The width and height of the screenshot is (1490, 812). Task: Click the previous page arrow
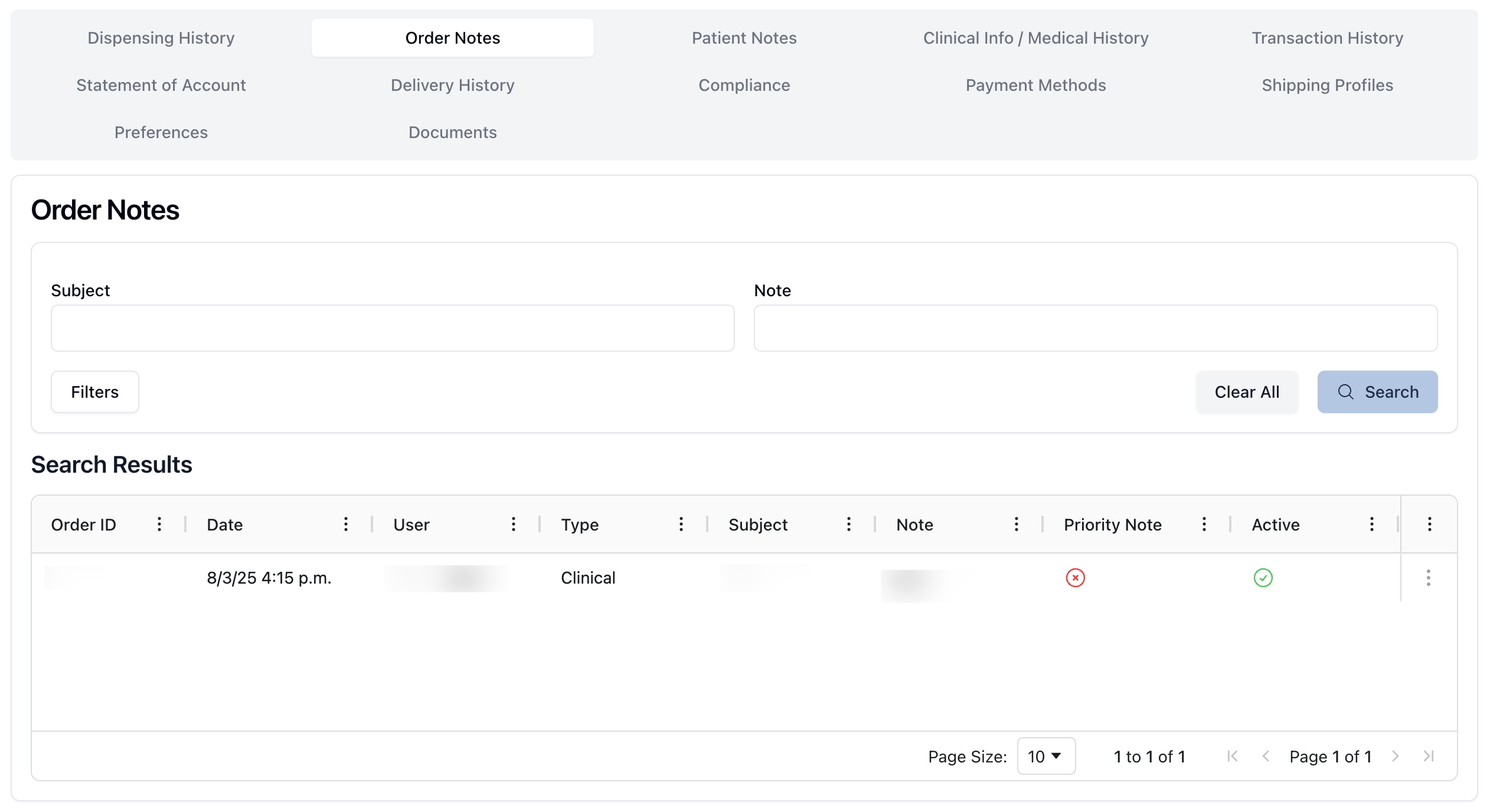tap(1265, 756)
